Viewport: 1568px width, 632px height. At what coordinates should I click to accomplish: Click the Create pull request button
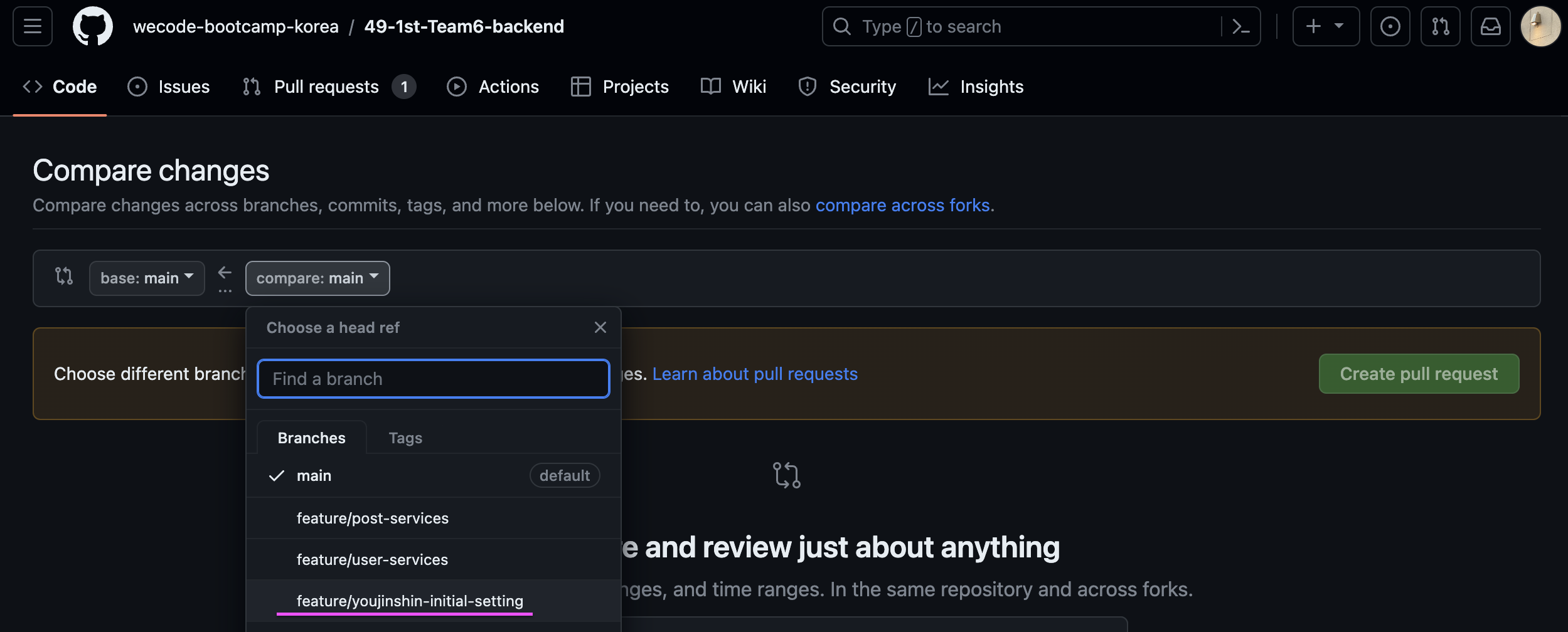click(x=1419, y=374)
